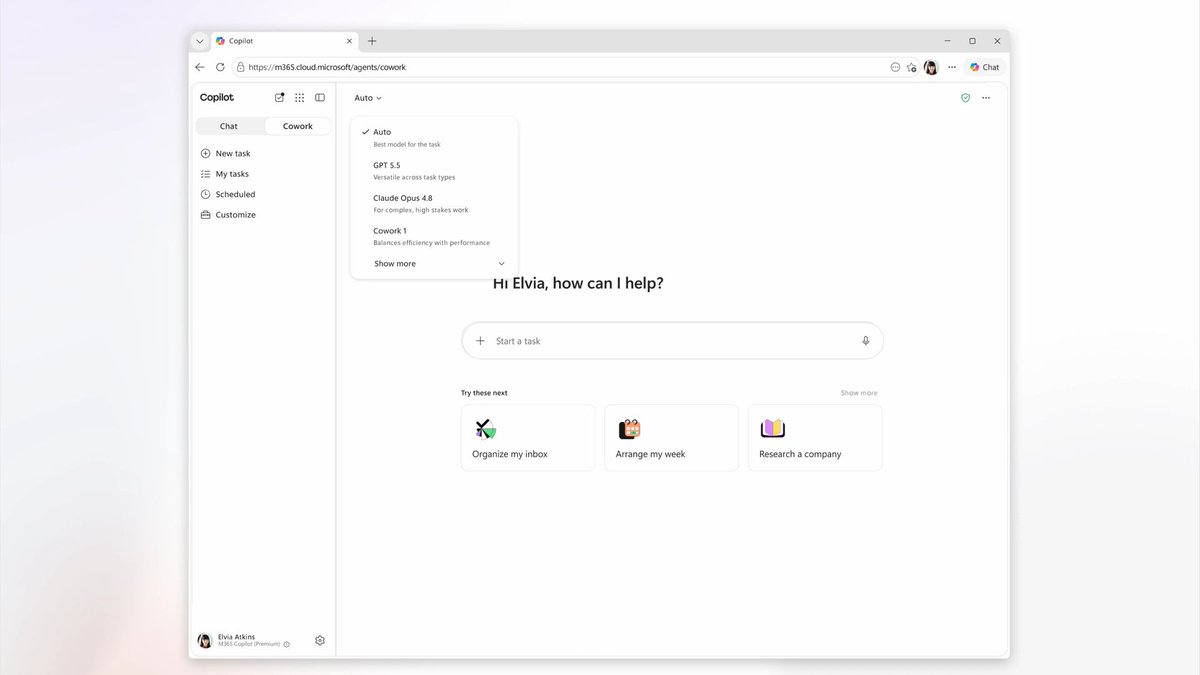This screenshot has height=675, width=1200.
Task: Select Cowork 1 model option
Action: 434,236
